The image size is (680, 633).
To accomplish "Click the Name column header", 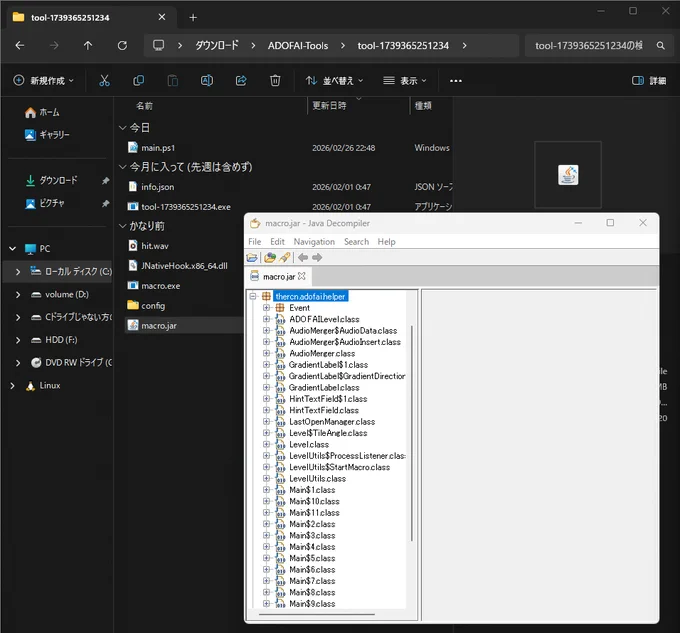I will tap(144, 106).
